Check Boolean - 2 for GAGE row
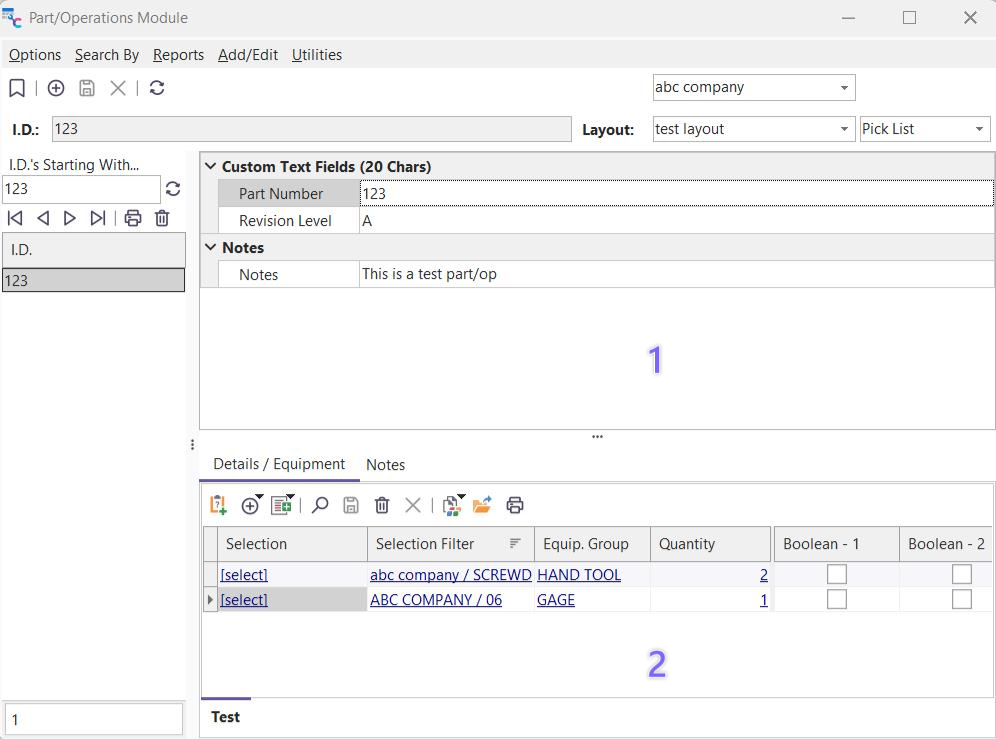This screenshot has width=996, height=739. (x=961, y=599)
